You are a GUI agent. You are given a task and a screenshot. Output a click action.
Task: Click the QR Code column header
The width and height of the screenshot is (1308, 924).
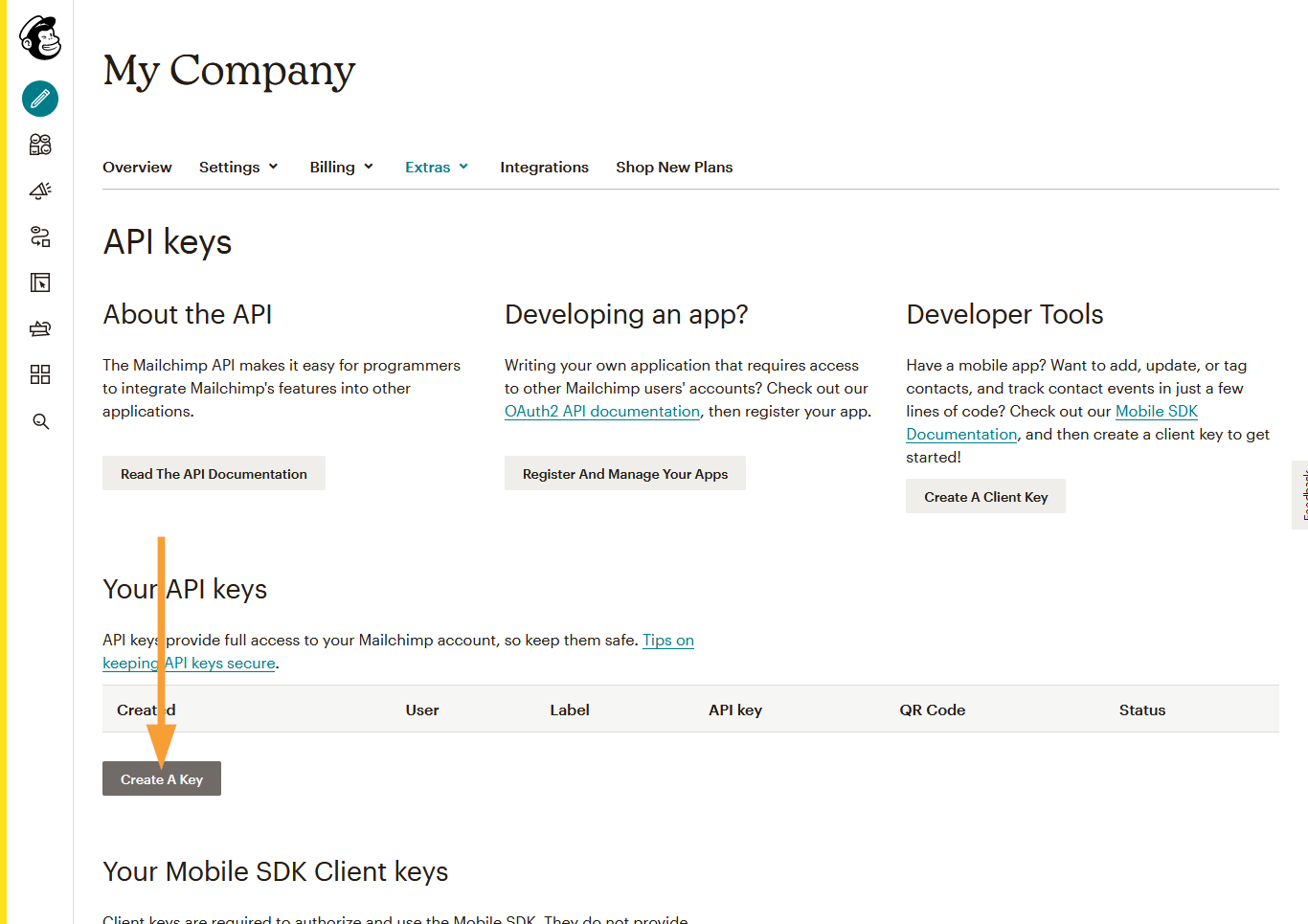pos(932,710)
